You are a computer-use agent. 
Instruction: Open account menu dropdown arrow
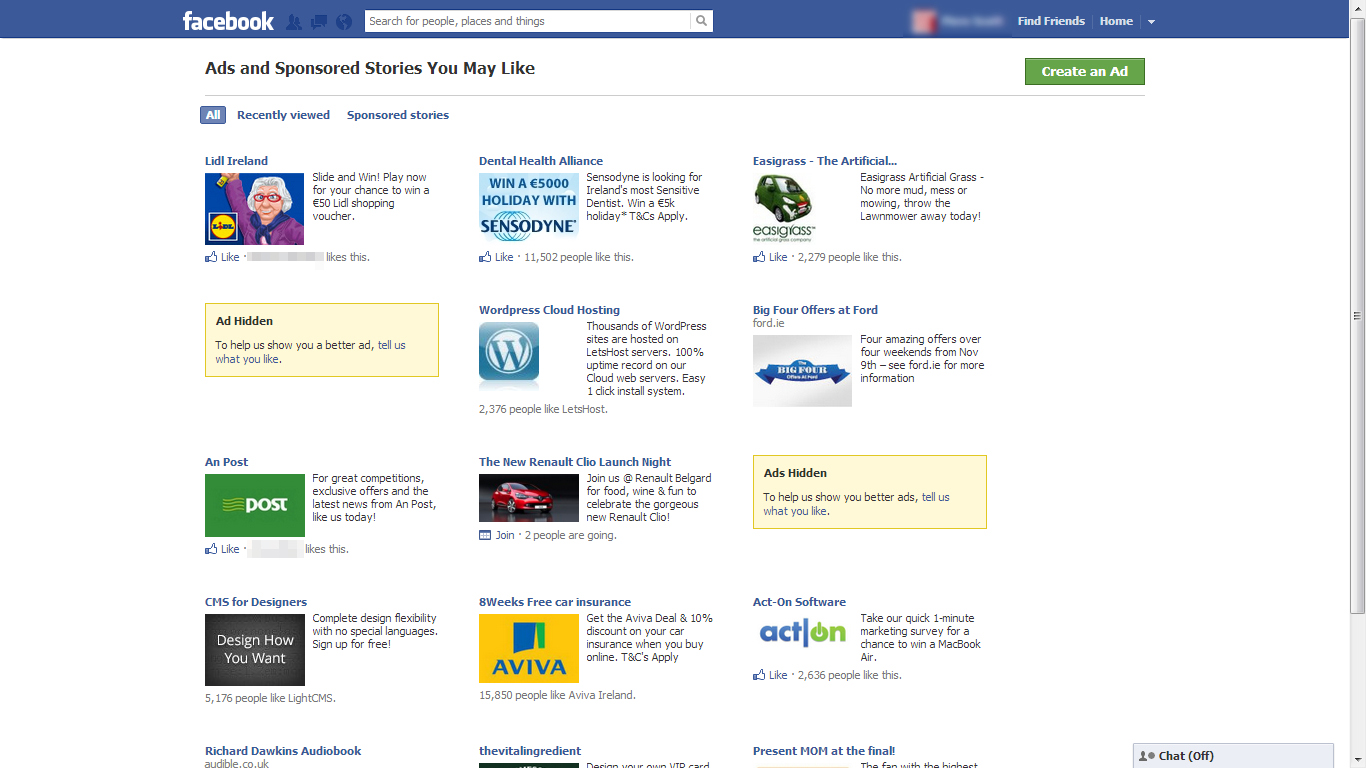point(1151,22)
